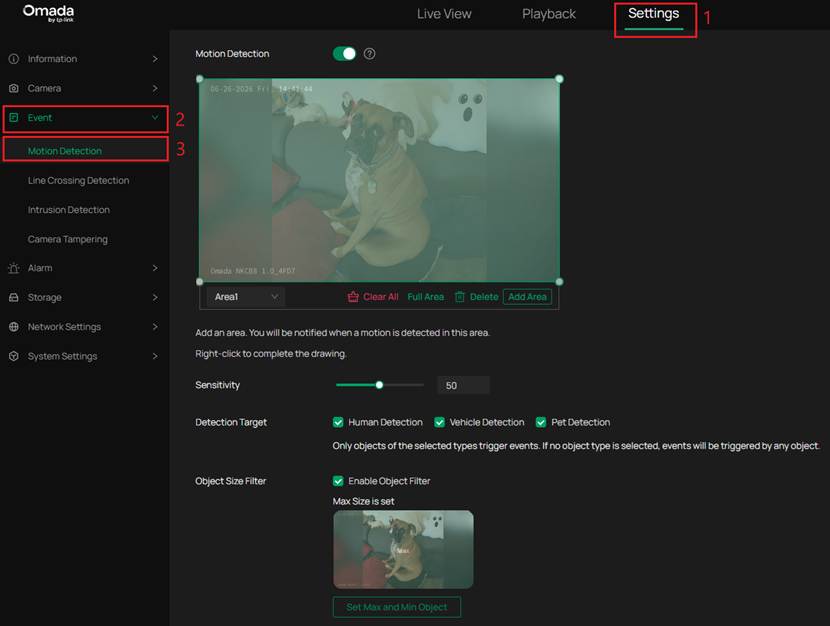Click the Sensitivity slider handle
The height and width of the screenshot is (626, 830).
(379, 385)
